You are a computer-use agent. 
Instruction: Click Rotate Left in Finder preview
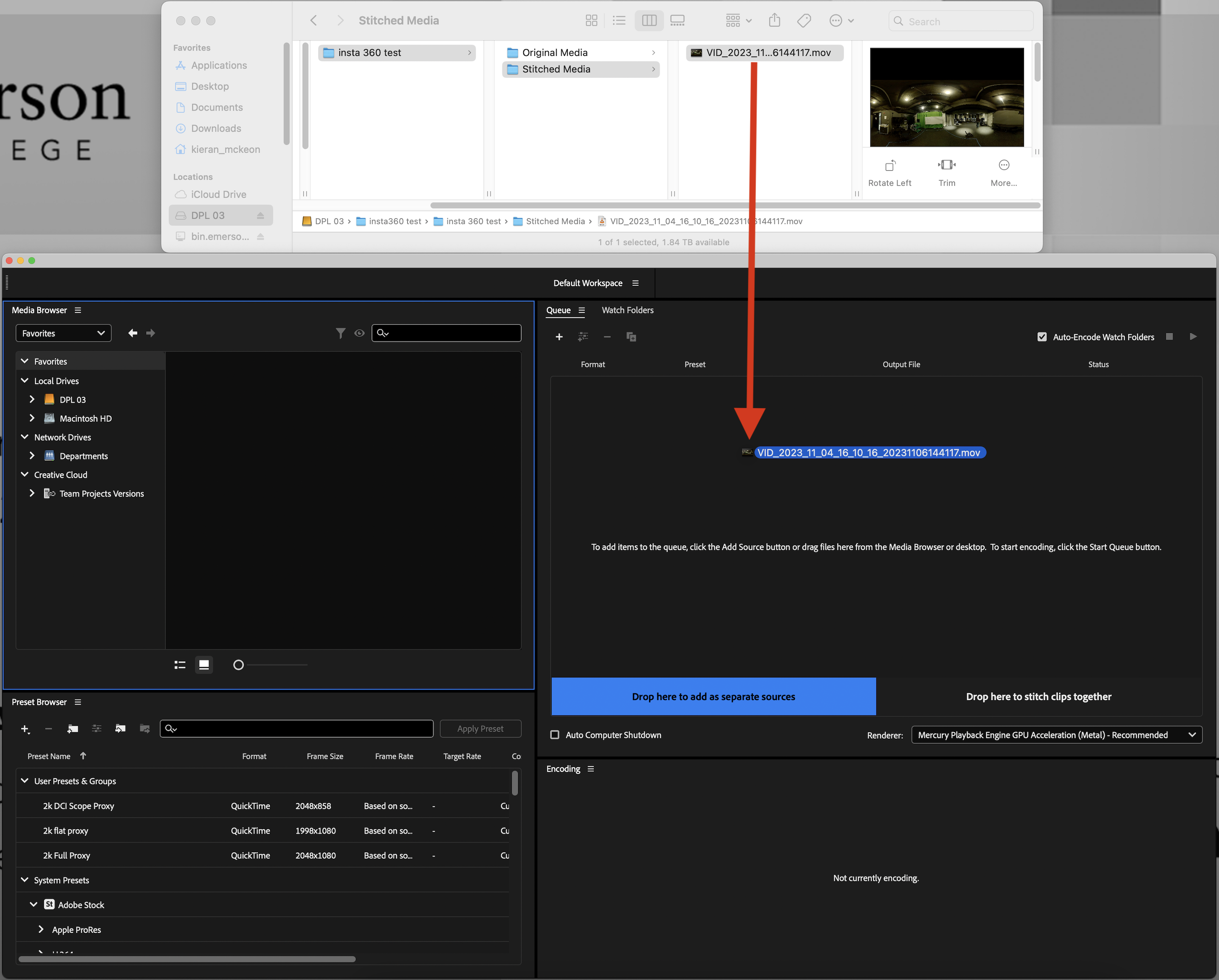point(889,173)
